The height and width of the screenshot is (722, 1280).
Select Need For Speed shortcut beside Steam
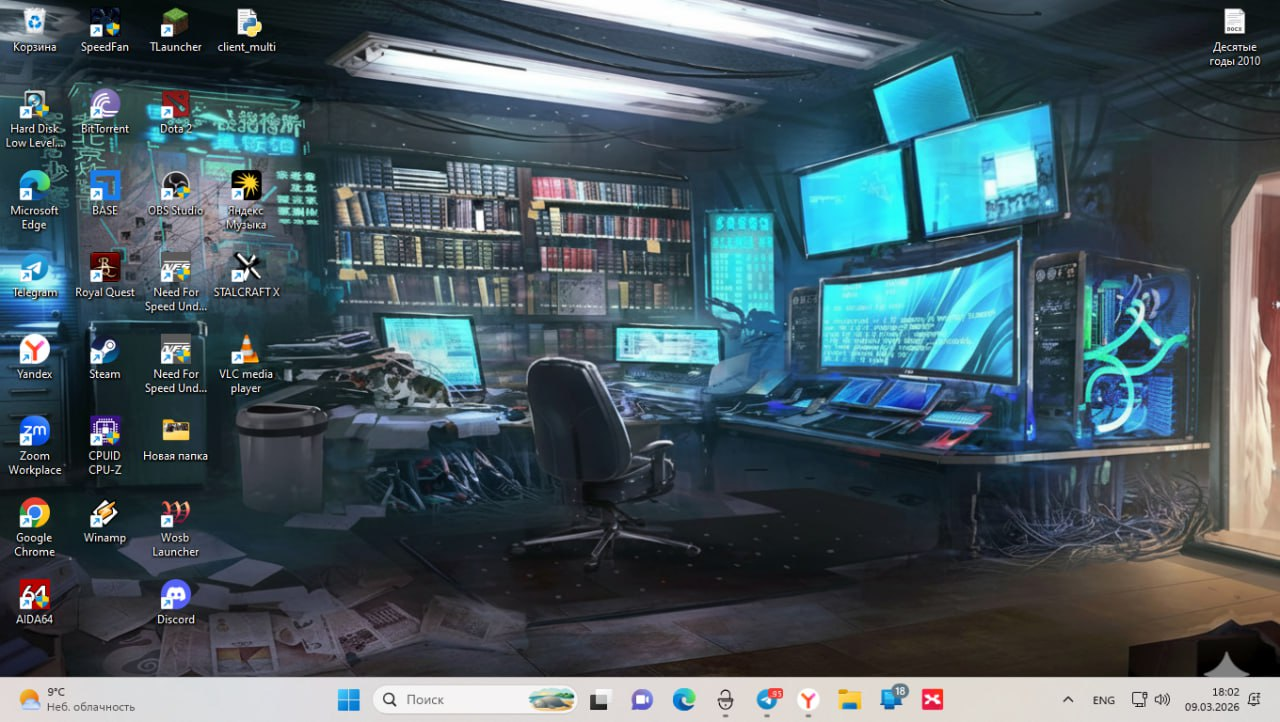point(175,365)
